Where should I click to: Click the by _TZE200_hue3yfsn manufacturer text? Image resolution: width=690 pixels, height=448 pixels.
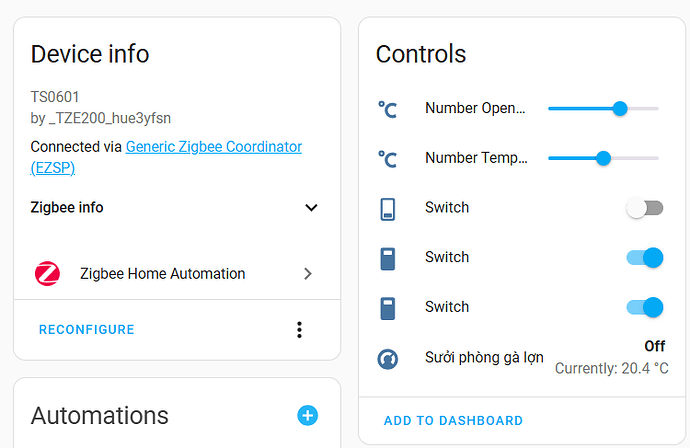101,118
